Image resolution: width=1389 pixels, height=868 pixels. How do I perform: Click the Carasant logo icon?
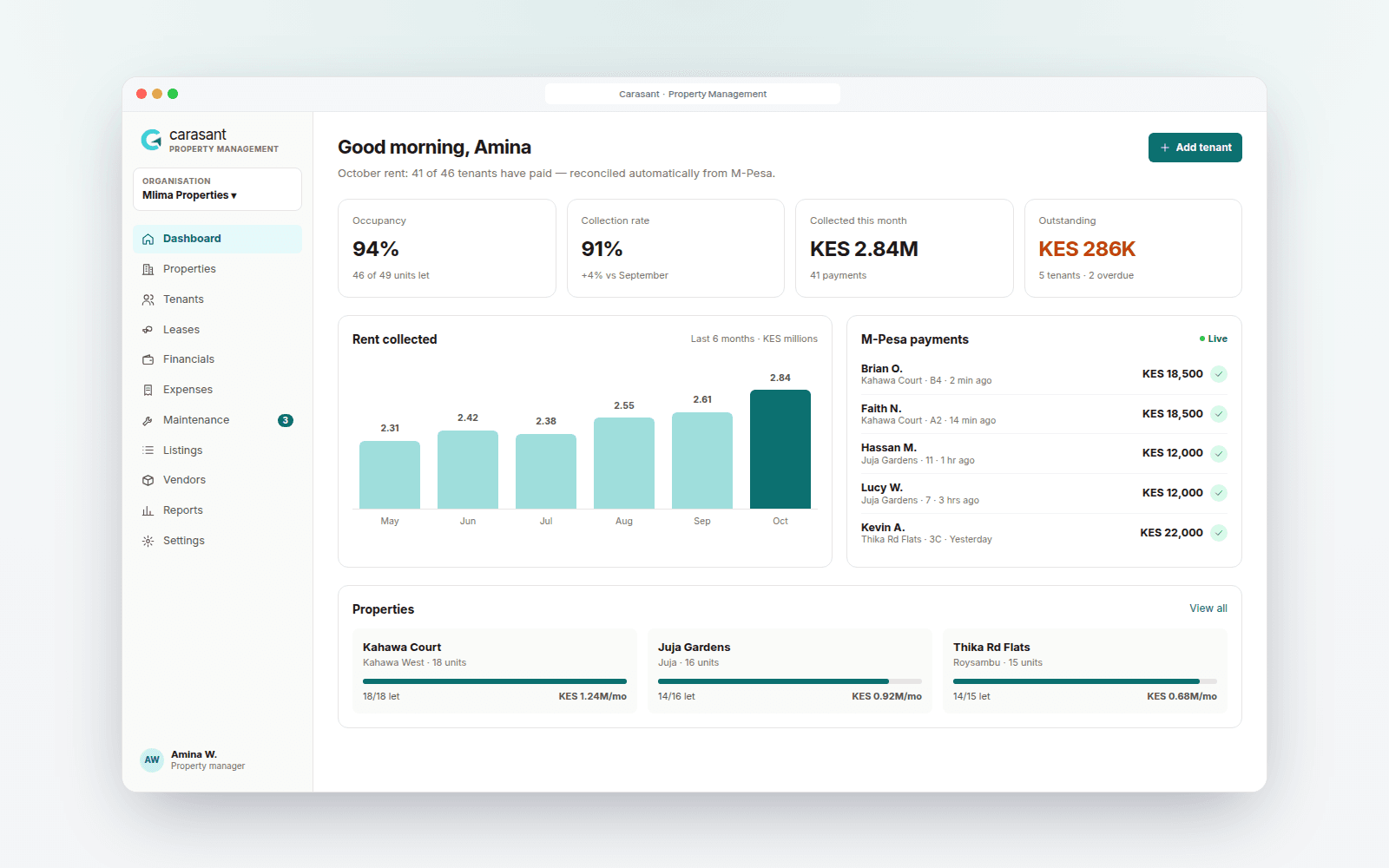click(x=151, y=140)
